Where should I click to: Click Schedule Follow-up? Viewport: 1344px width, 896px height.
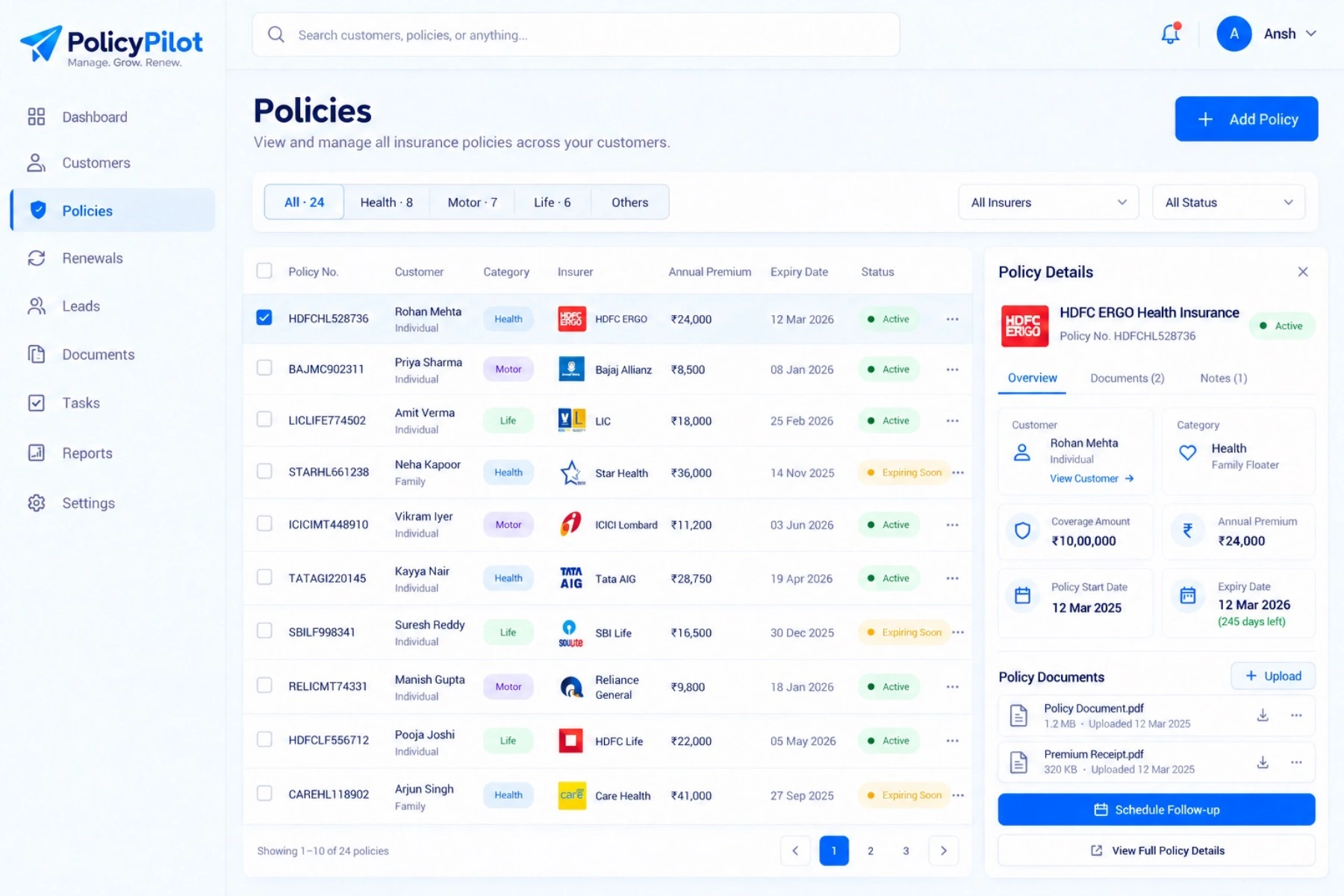(1156, 809)
